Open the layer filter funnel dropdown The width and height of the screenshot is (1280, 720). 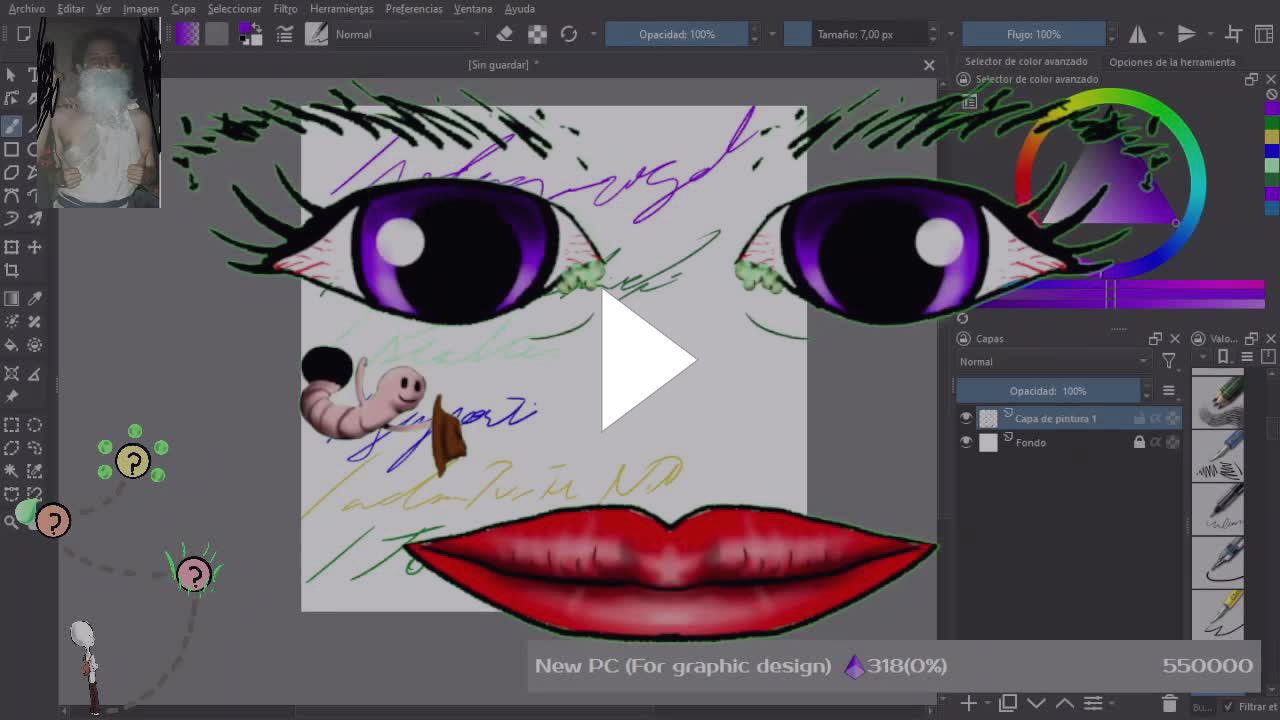coord(1168,362)
